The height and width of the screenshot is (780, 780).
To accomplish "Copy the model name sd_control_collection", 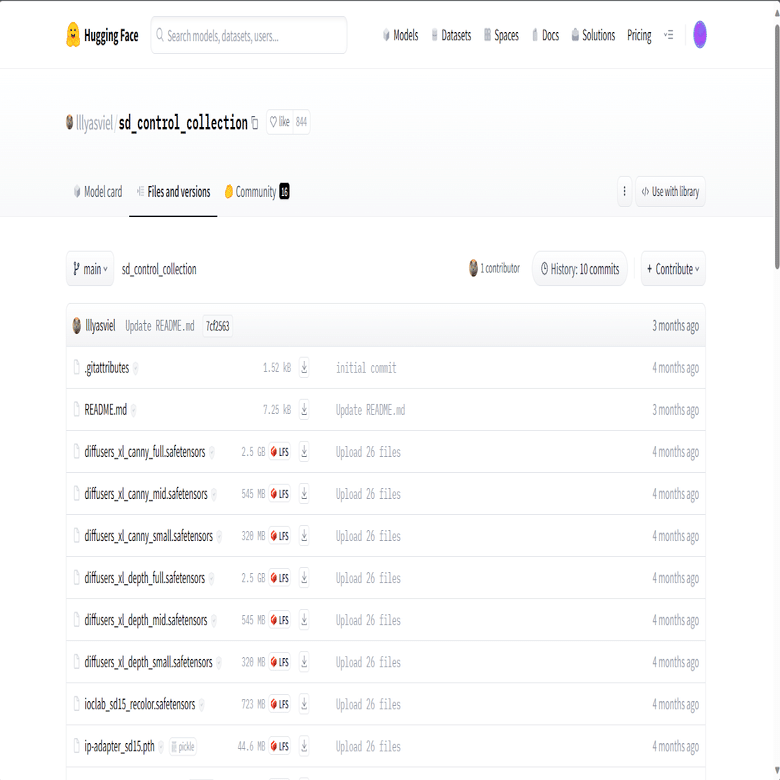I will pos(255,122).
